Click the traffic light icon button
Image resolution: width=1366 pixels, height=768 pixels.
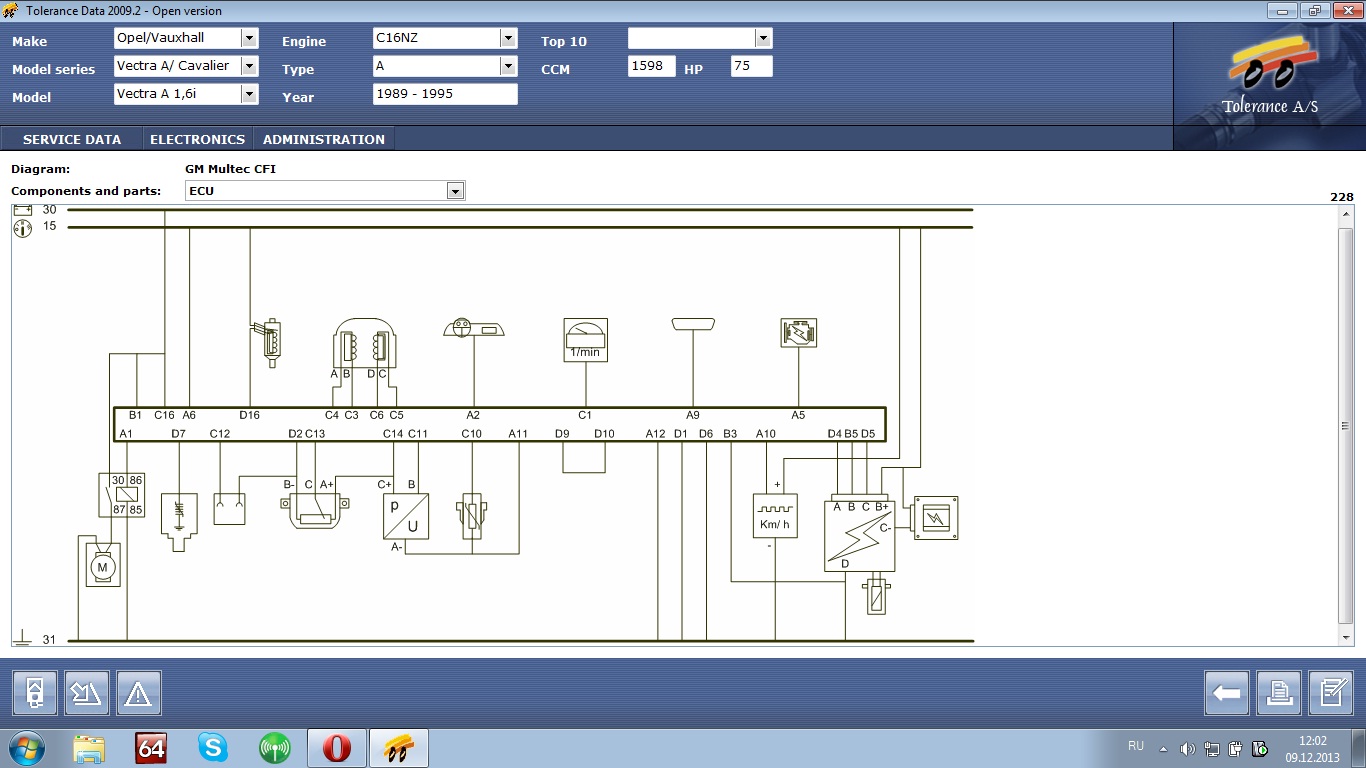[x=35, y=693]
